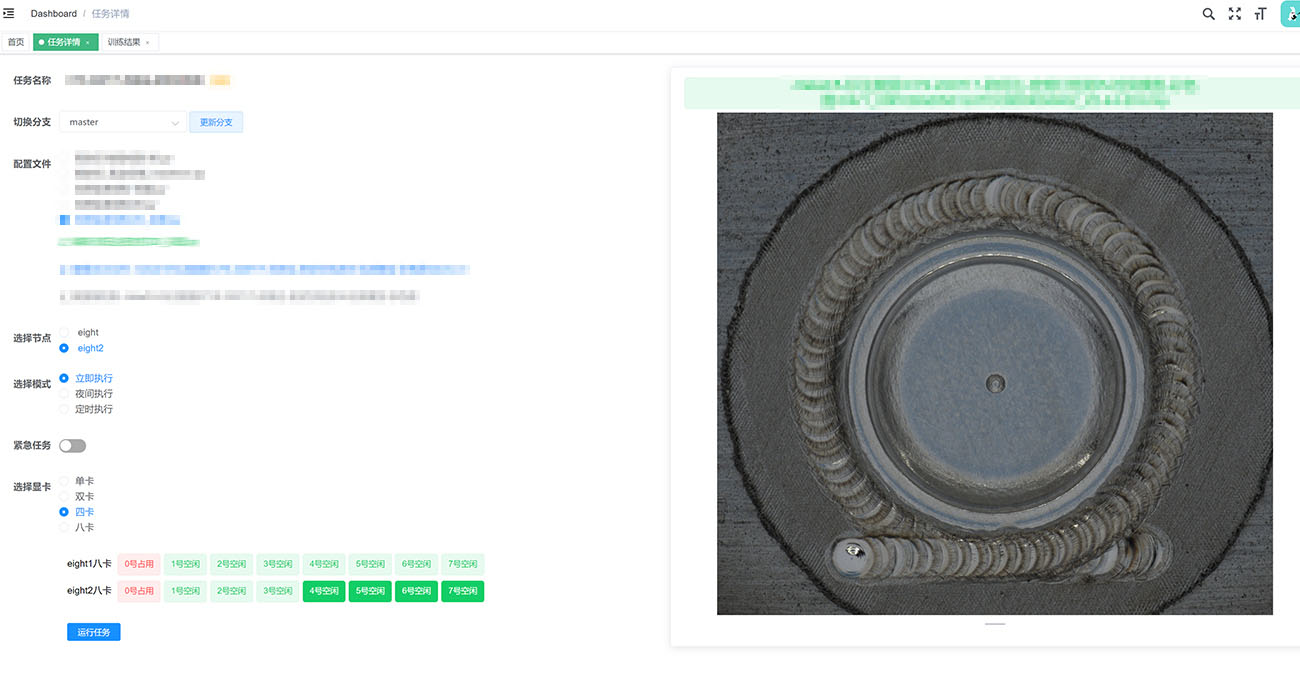Click the welding image preview
1300x675 pixels.
[994, 363]
